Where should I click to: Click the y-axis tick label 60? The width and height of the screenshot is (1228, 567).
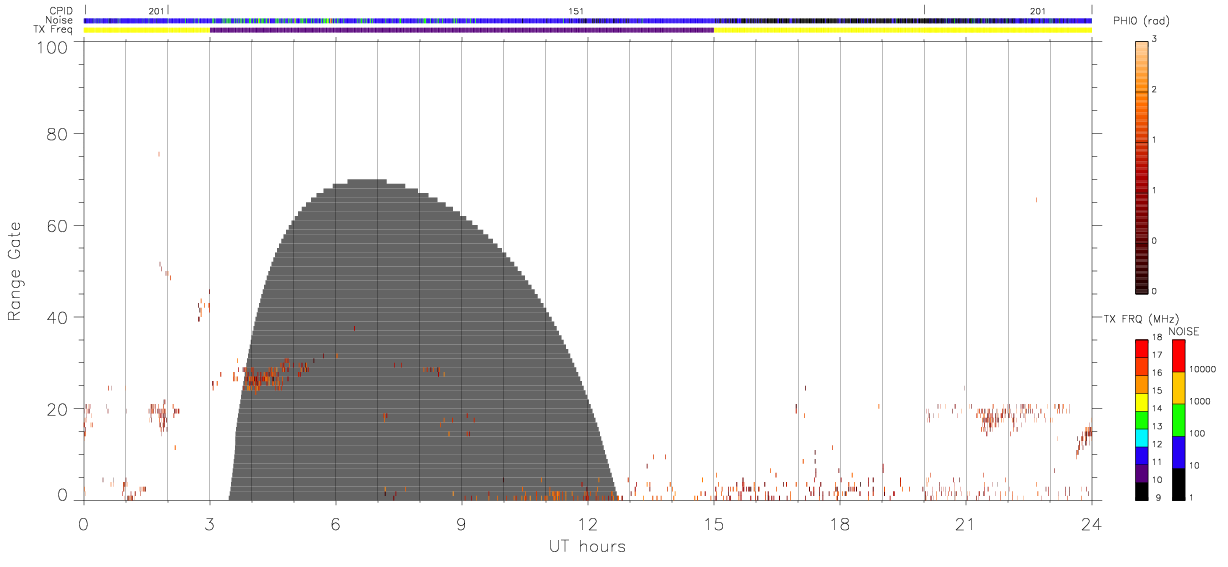(57, 226)
